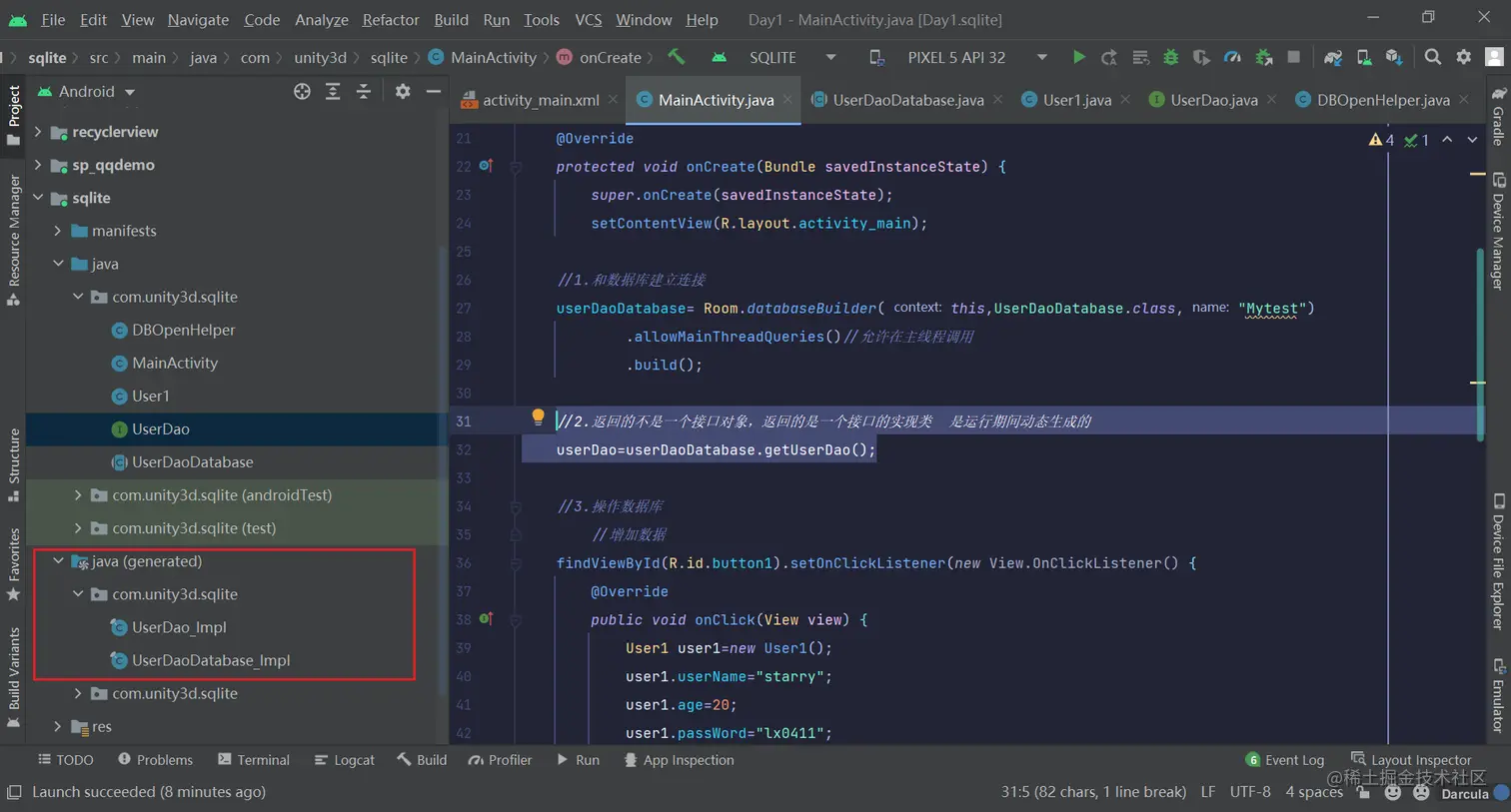Open Search Everywhere magnifier icon

1433,57
